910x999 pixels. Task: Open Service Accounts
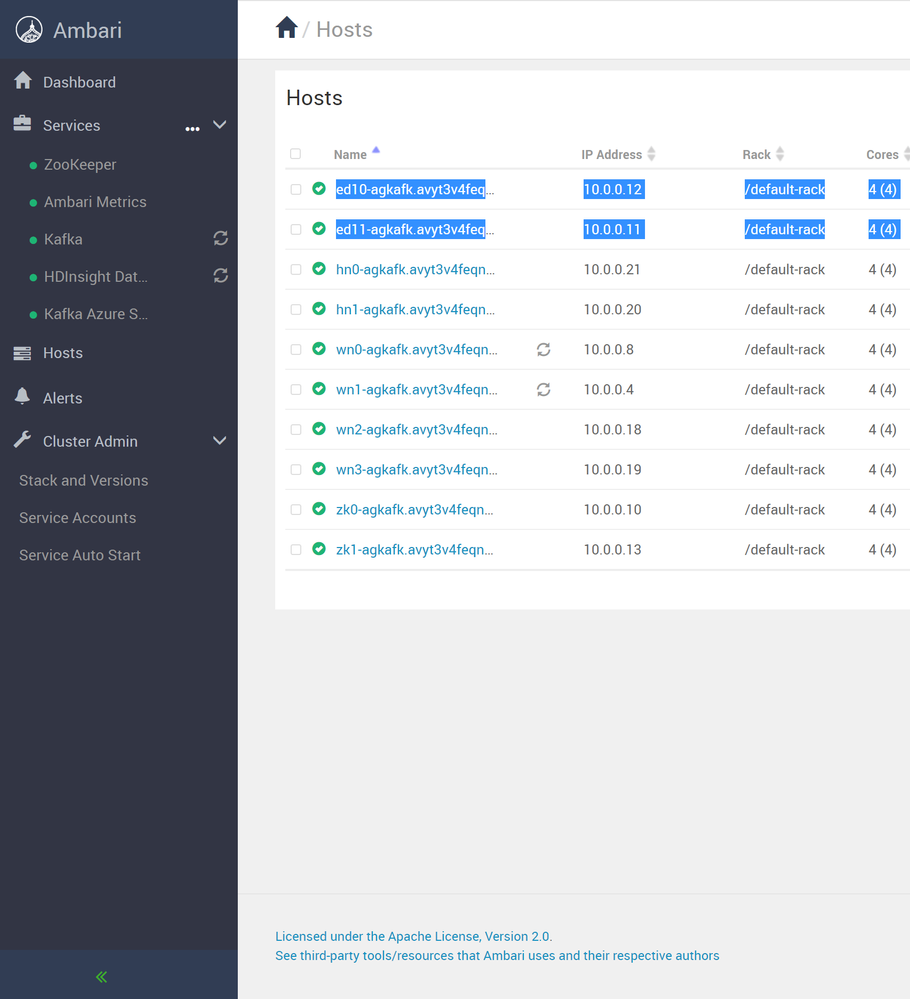pyautogui.click(x=78, y=518)
